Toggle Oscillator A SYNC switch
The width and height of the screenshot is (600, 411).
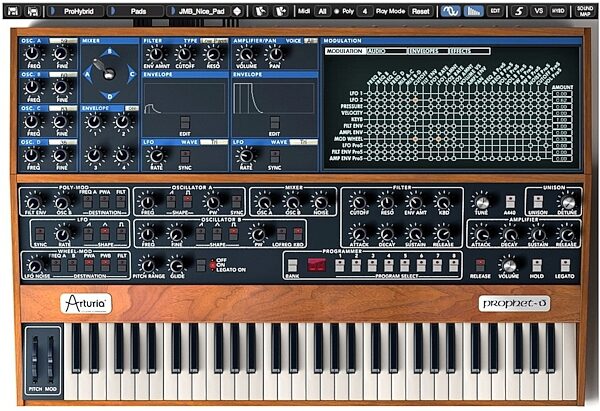[236, 201]
